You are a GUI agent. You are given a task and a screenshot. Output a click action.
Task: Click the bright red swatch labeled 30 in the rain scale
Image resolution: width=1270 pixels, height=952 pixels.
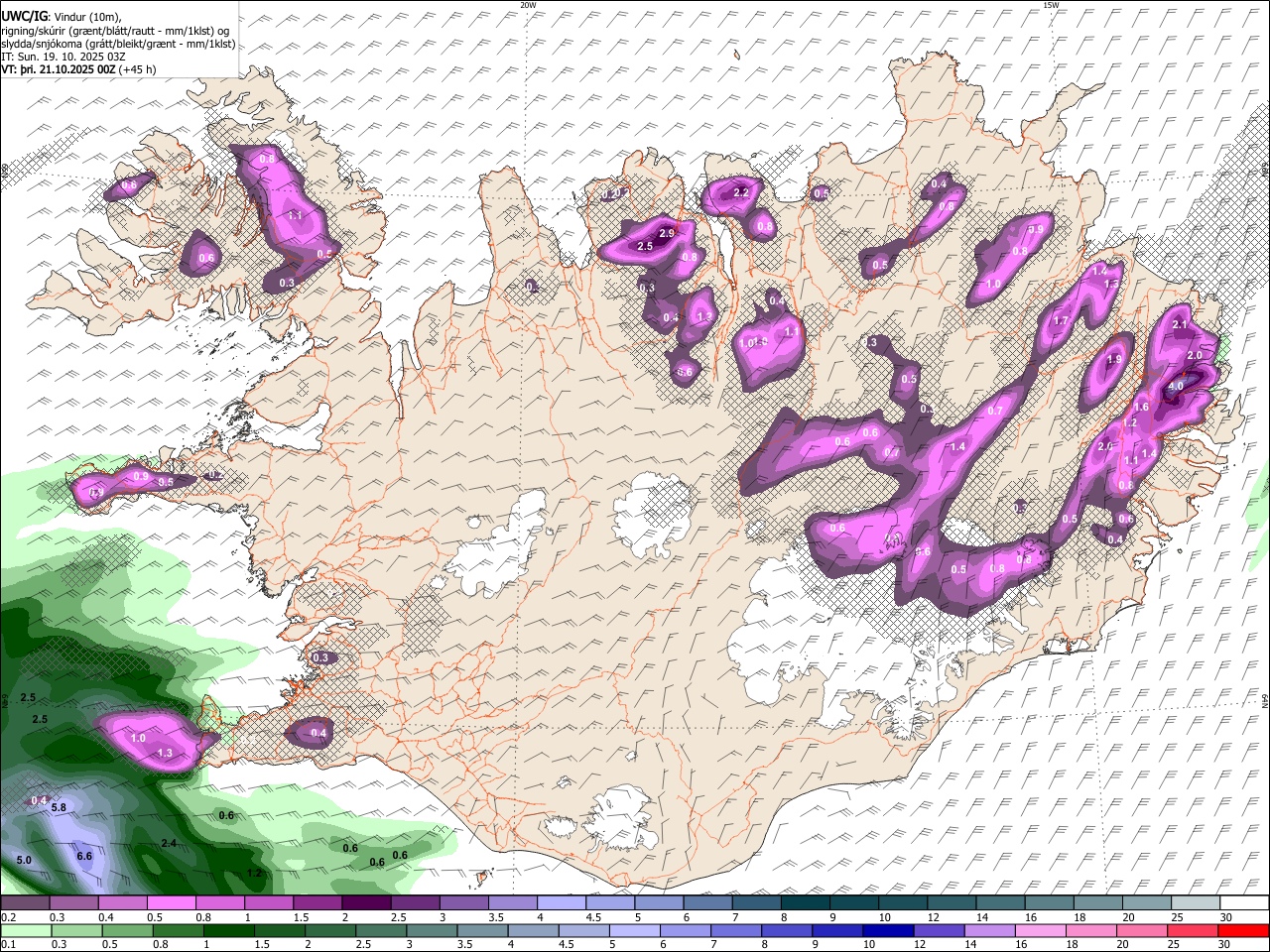pos(1244,931)
